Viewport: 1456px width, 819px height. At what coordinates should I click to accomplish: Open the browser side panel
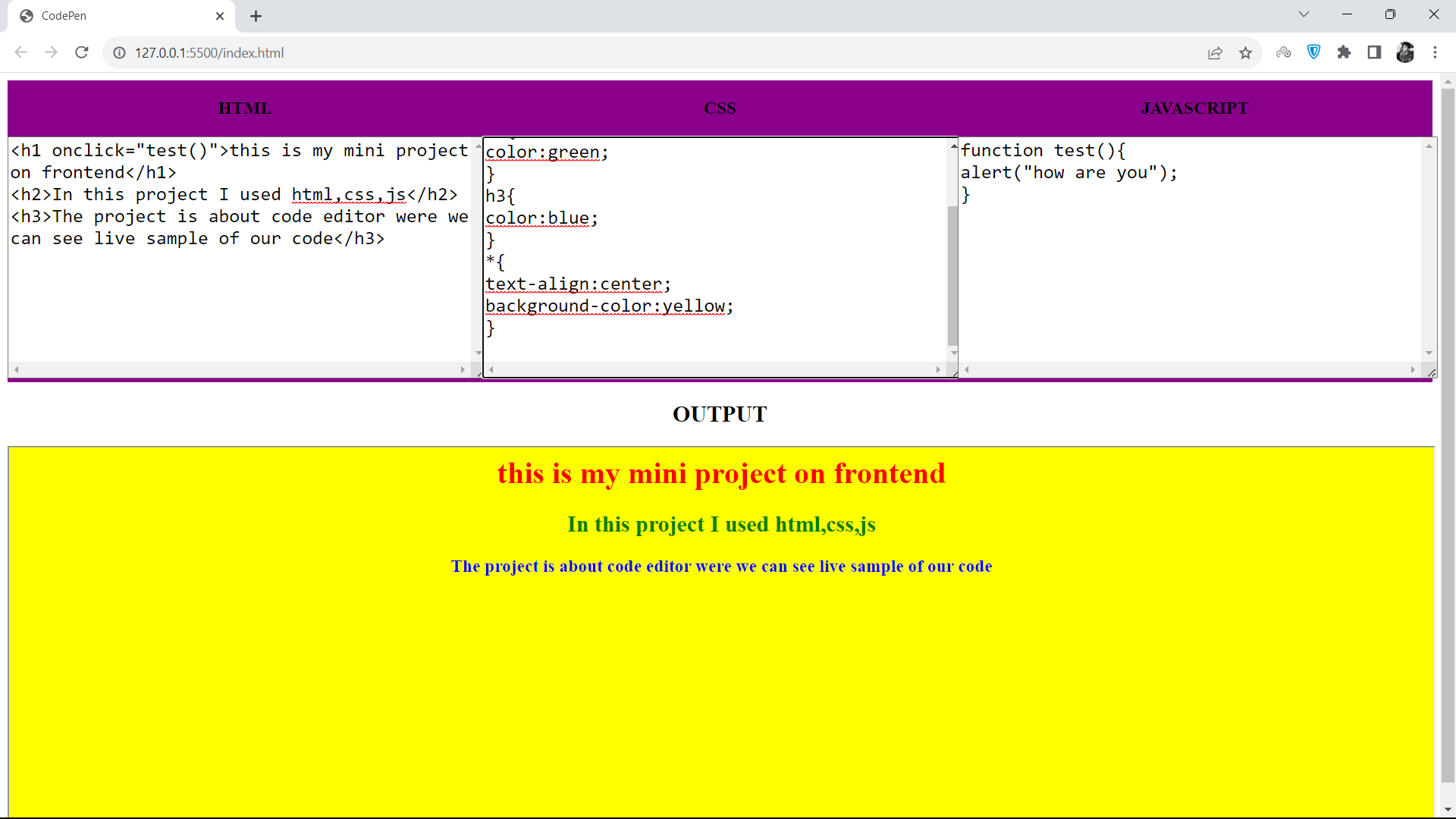coord(1374,52)
